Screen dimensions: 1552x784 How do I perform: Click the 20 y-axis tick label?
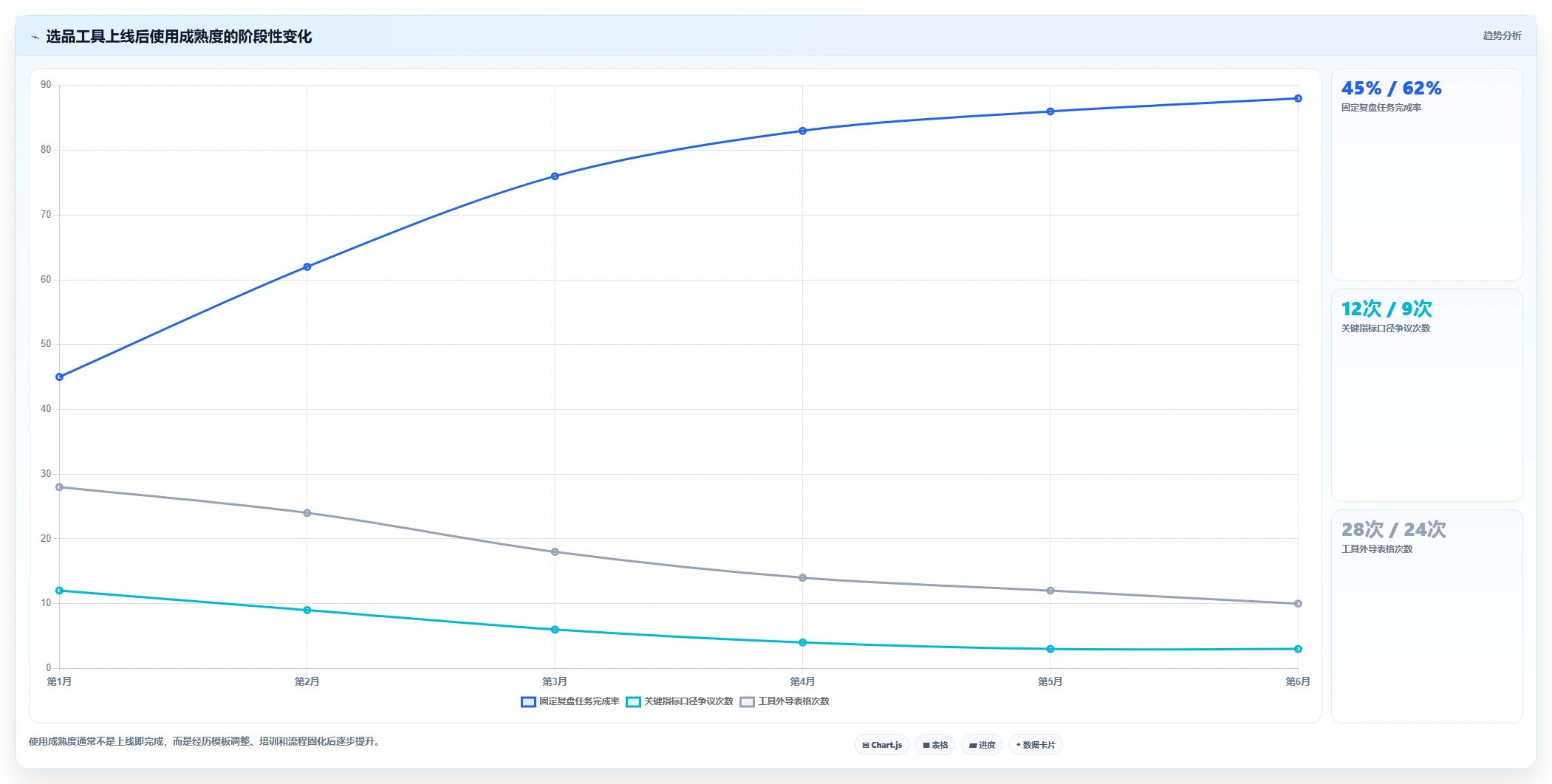[47, 539]
